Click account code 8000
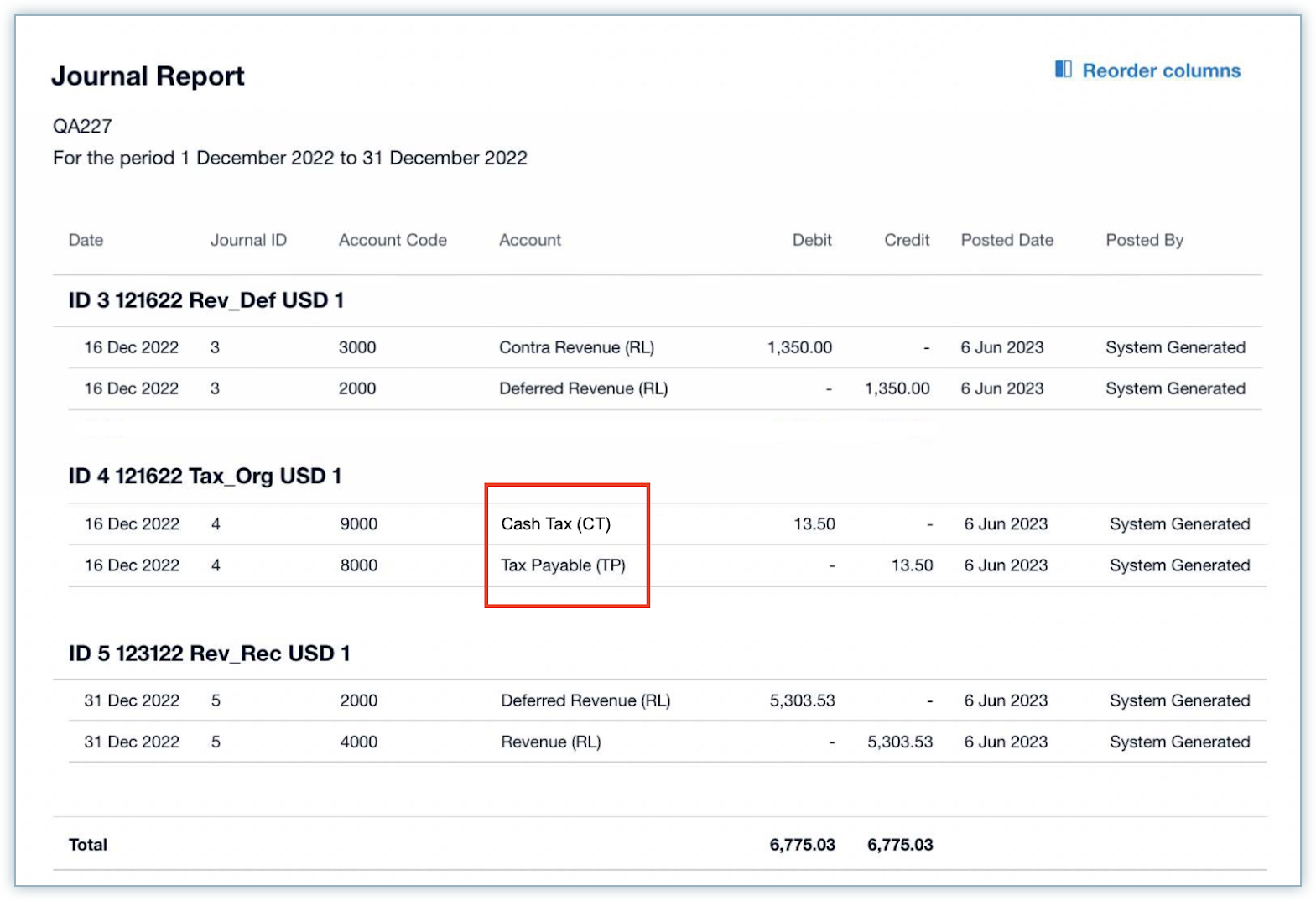Screen dimensions: 1316x901 coord(359,565)
